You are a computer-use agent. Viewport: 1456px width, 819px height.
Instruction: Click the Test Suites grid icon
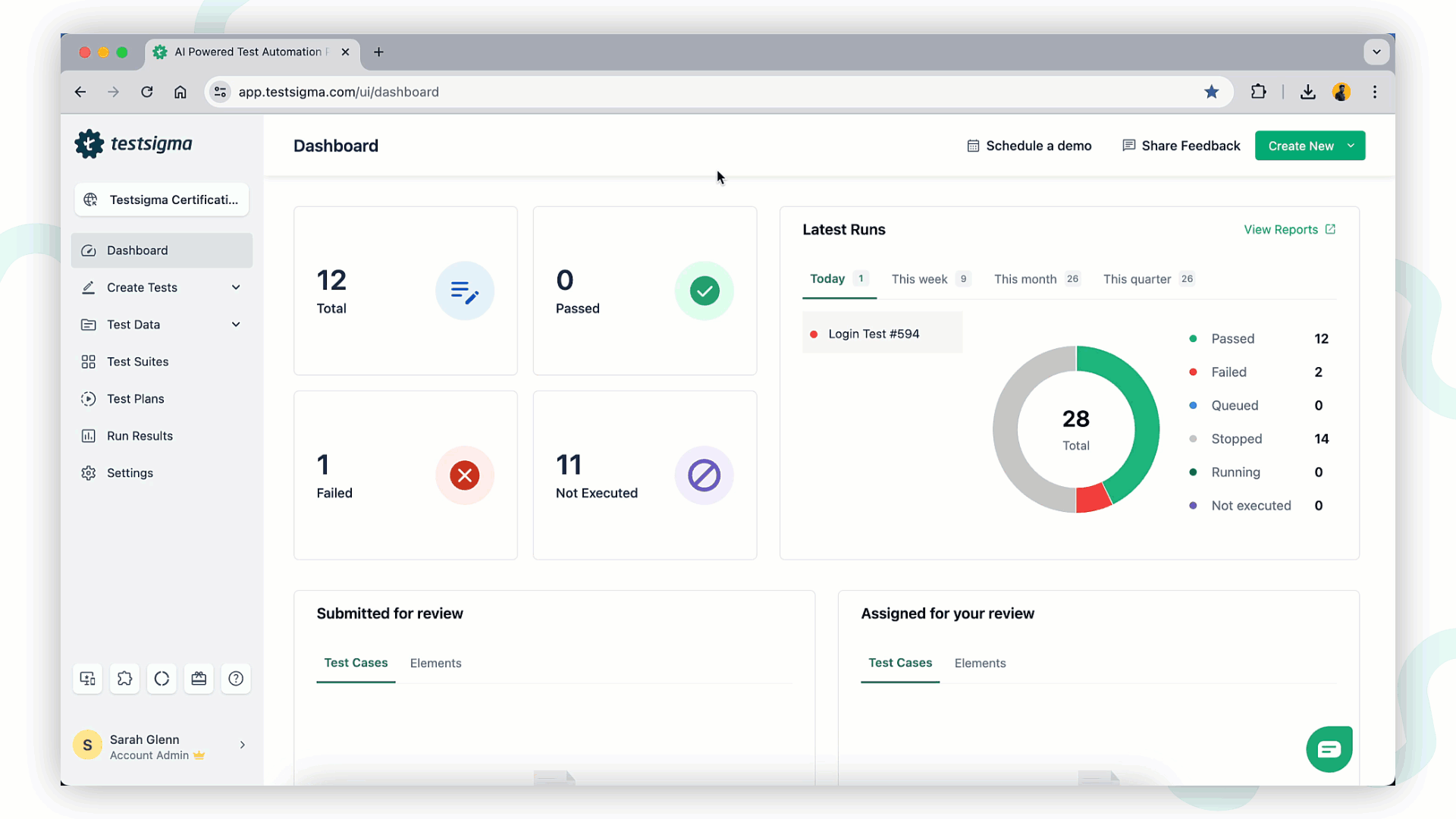pyautogui.click(x=89, y=362)
